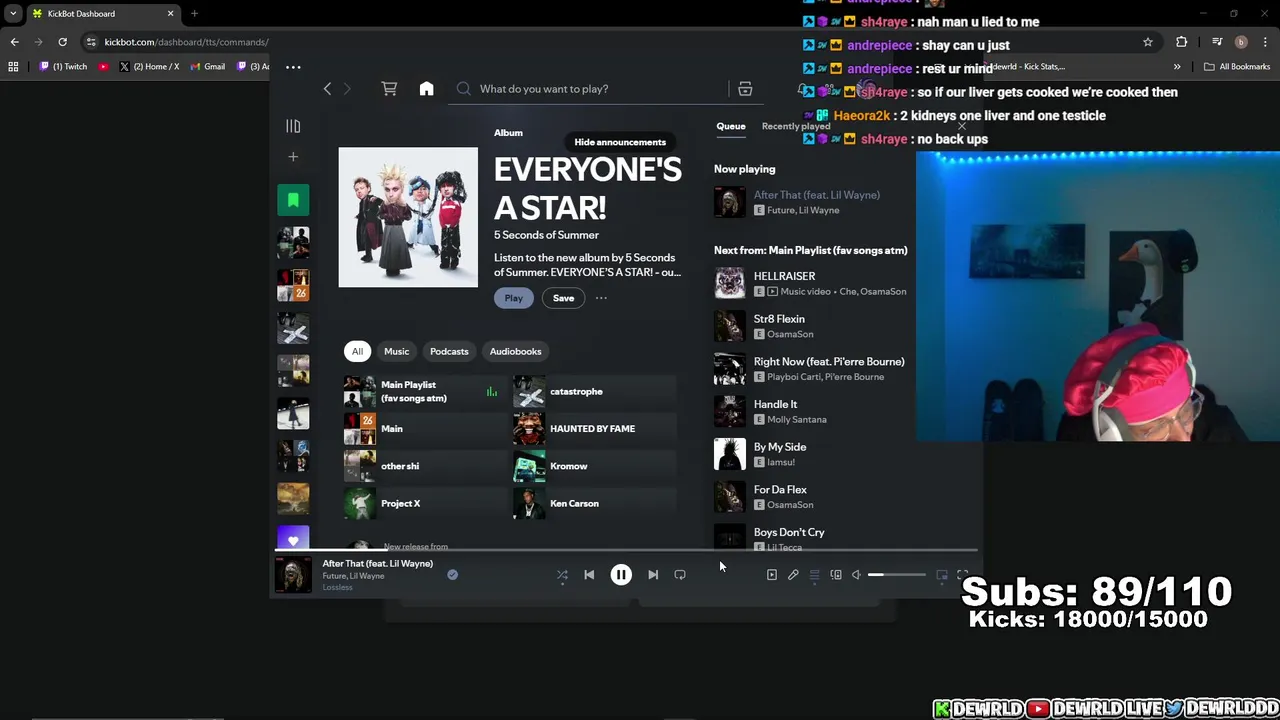This screenshot has height=720, width=1280.
Task: Hide announcements button
Action: tap(620, 142)
